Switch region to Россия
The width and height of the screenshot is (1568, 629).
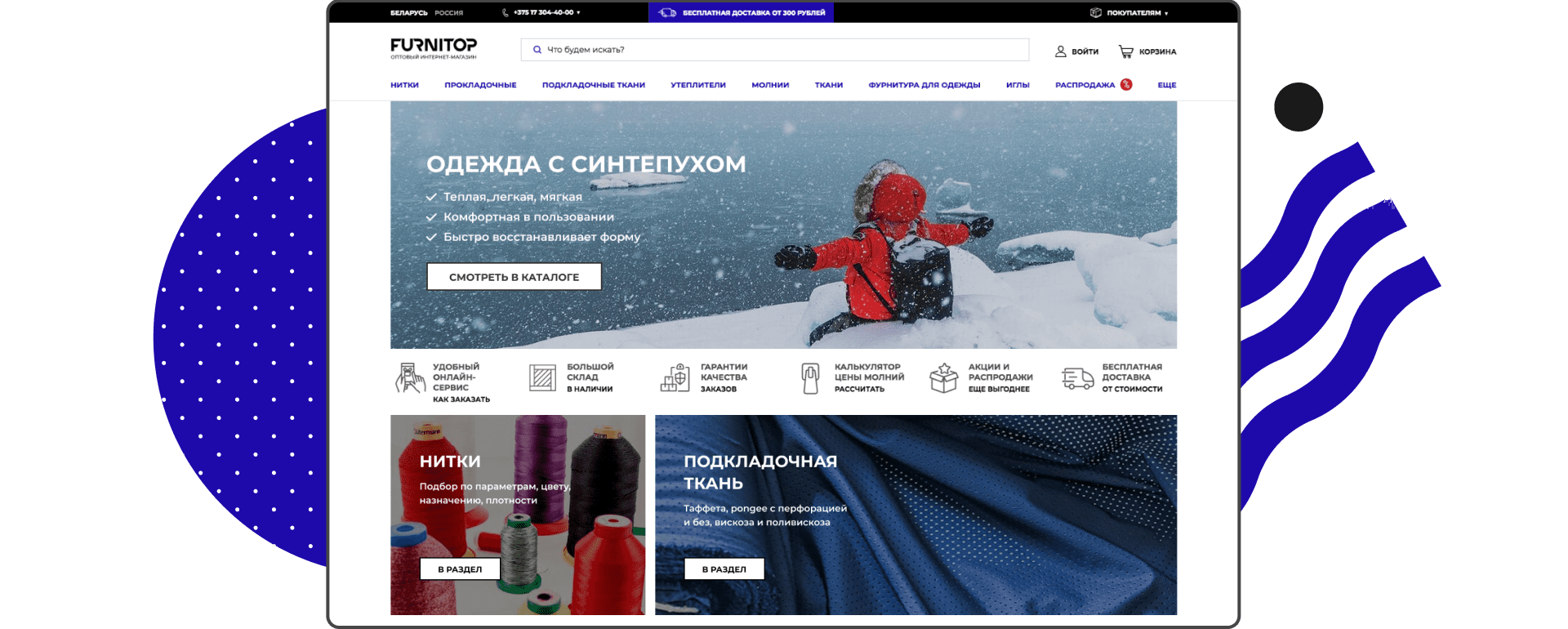[x=448, y=13]
